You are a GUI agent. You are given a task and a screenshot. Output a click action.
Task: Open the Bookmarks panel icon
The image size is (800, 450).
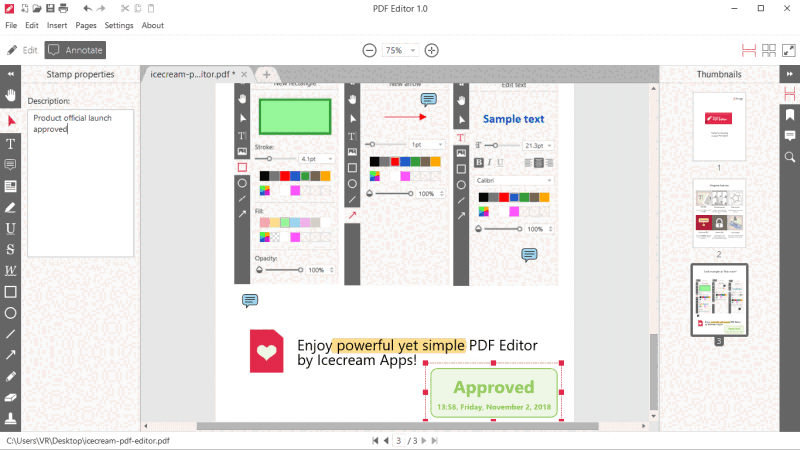click(x=790, y=114)
